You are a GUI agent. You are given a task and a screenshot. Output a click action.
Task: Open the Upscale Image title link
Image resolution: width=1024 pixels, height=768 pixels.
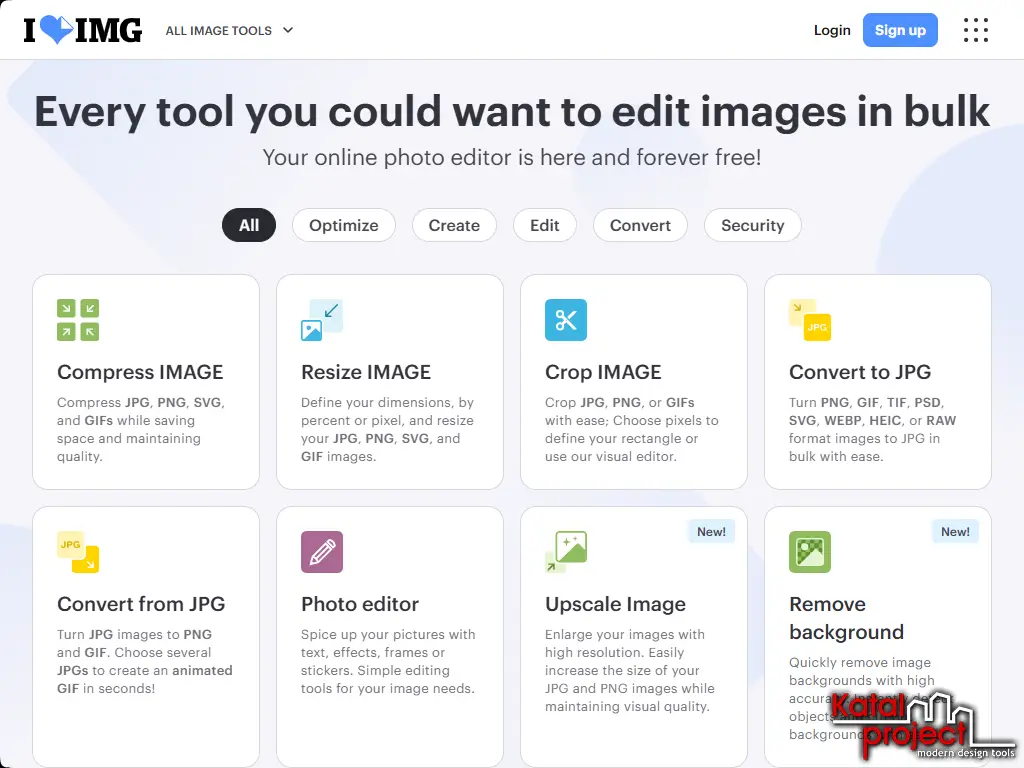point(615,604)
